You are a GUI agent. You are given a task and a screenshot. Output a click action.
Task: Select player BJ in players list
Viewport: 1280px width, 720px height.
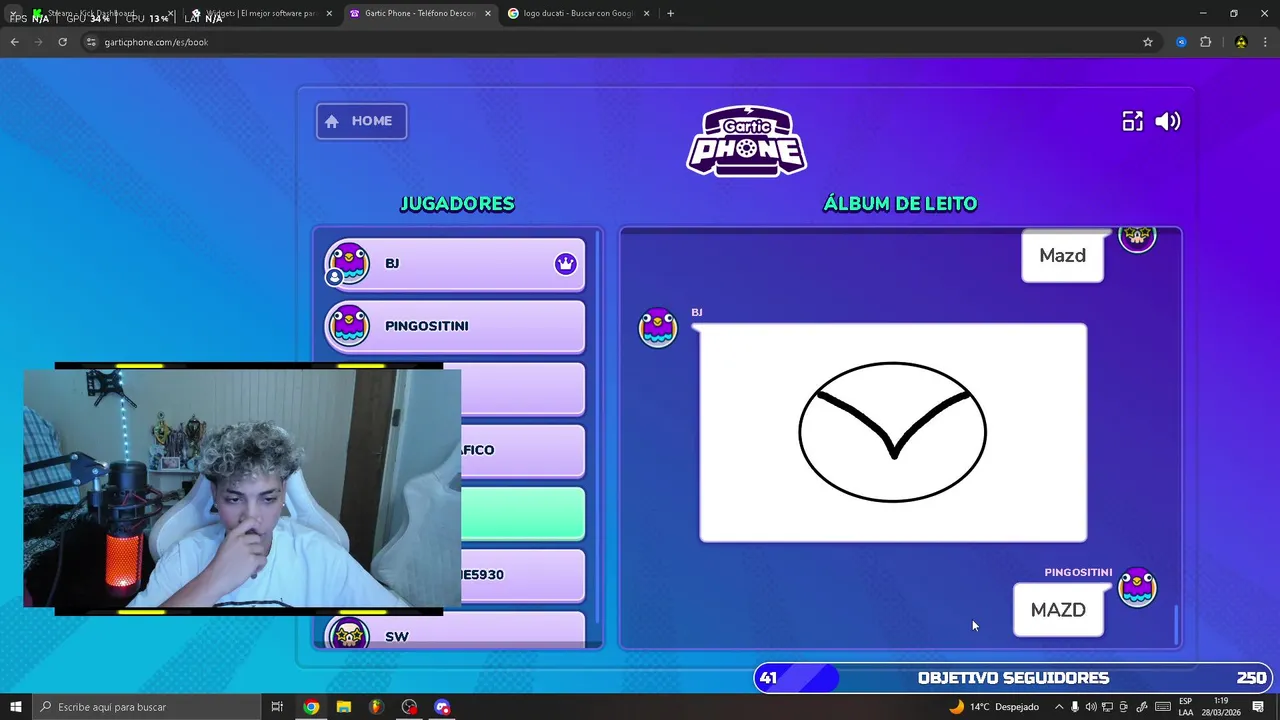pos(454,264)
